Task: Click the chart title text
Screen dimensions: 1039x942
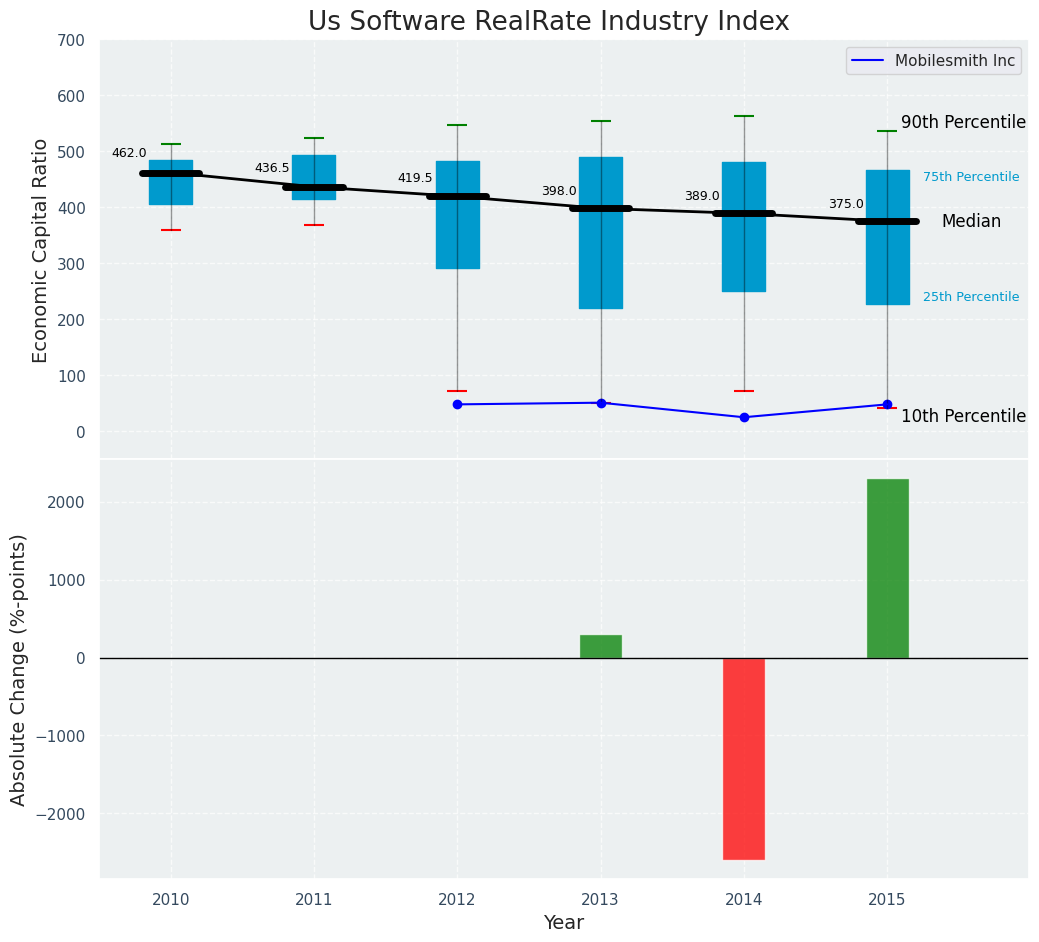Action: [548, 22]
